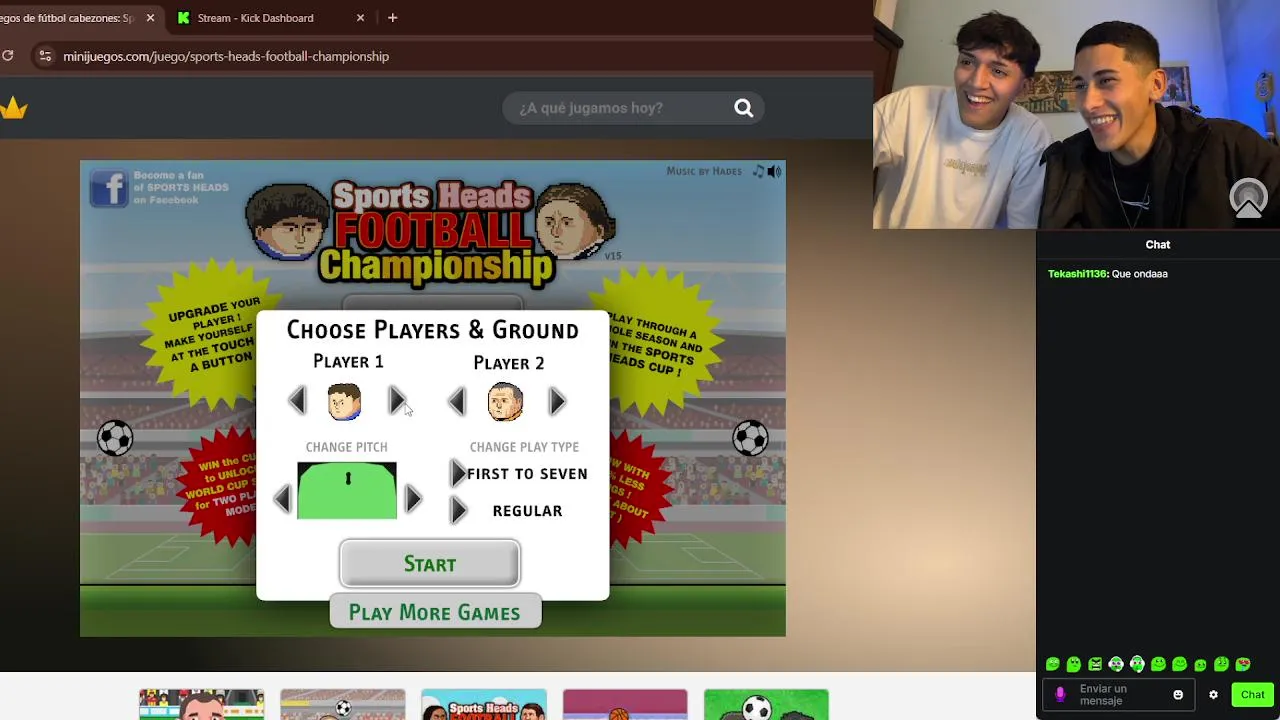The height and width of the screenshot is (720, 1280).
Task: Close the Kick Dashboard tab
Action: [360, 18]
